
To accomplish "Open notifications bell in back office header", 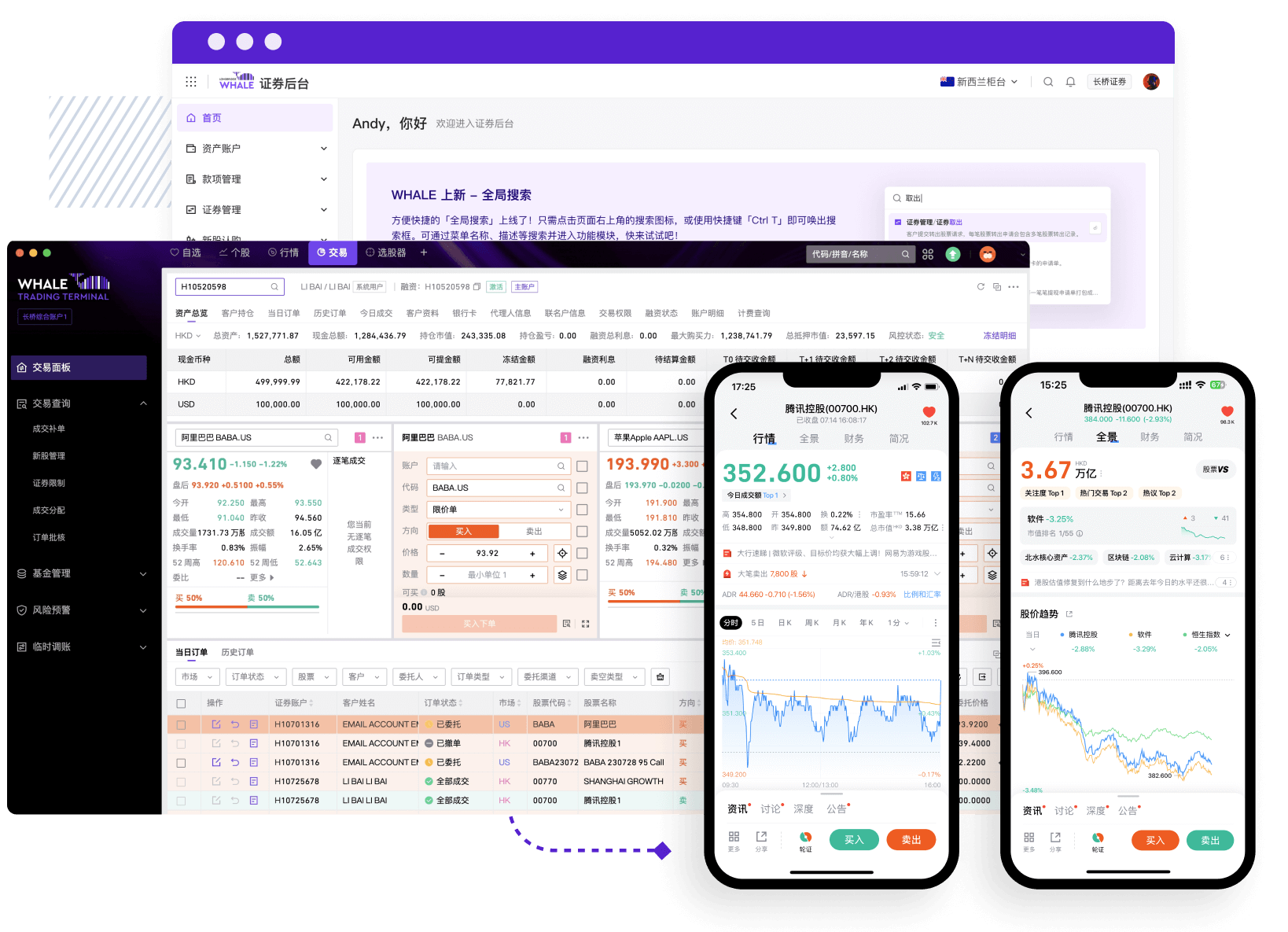I will tap(1070, 82).
